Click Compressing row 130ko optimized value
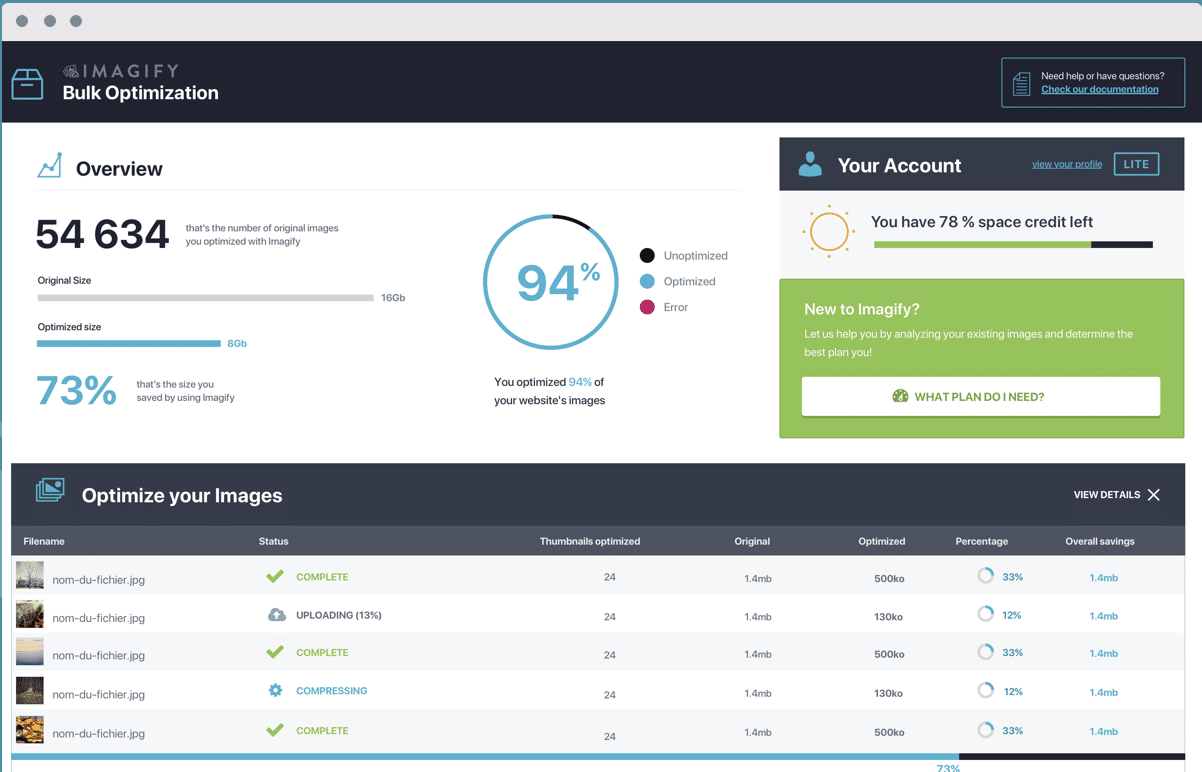Screen dimensions: 1202x772 point(888,694)
